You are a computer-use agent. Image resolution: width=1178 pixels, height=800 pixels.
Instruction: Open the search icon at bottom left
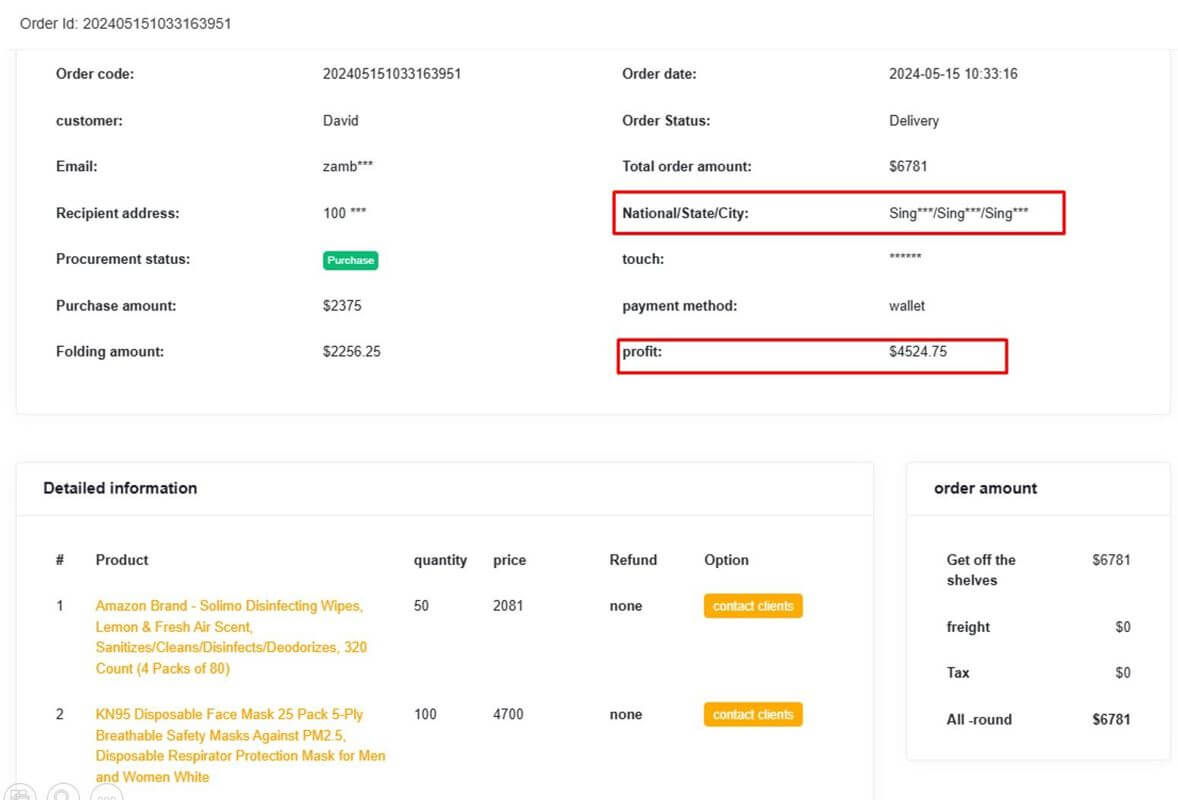coord(64,793)
